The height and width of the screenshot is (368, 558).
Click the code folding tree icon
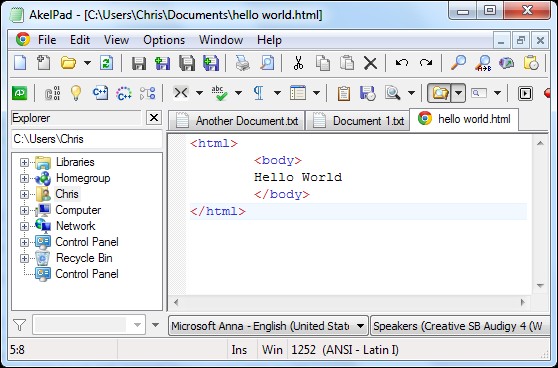click(x=148, y=93)
